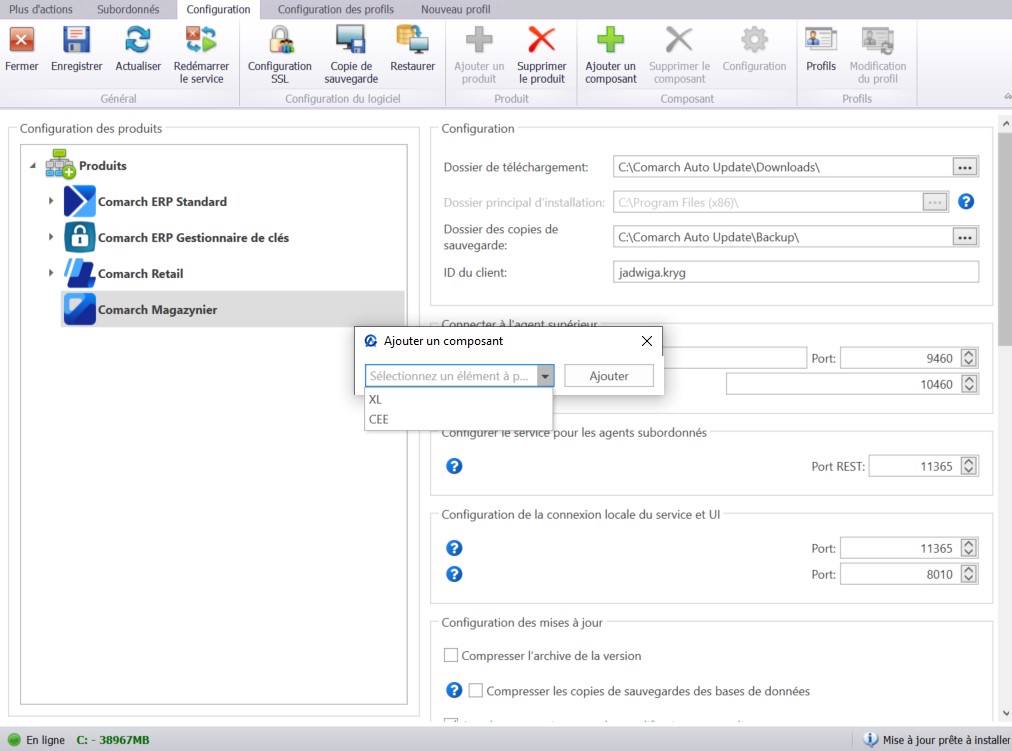Collapse the ribbon with the arrow

1007,96
